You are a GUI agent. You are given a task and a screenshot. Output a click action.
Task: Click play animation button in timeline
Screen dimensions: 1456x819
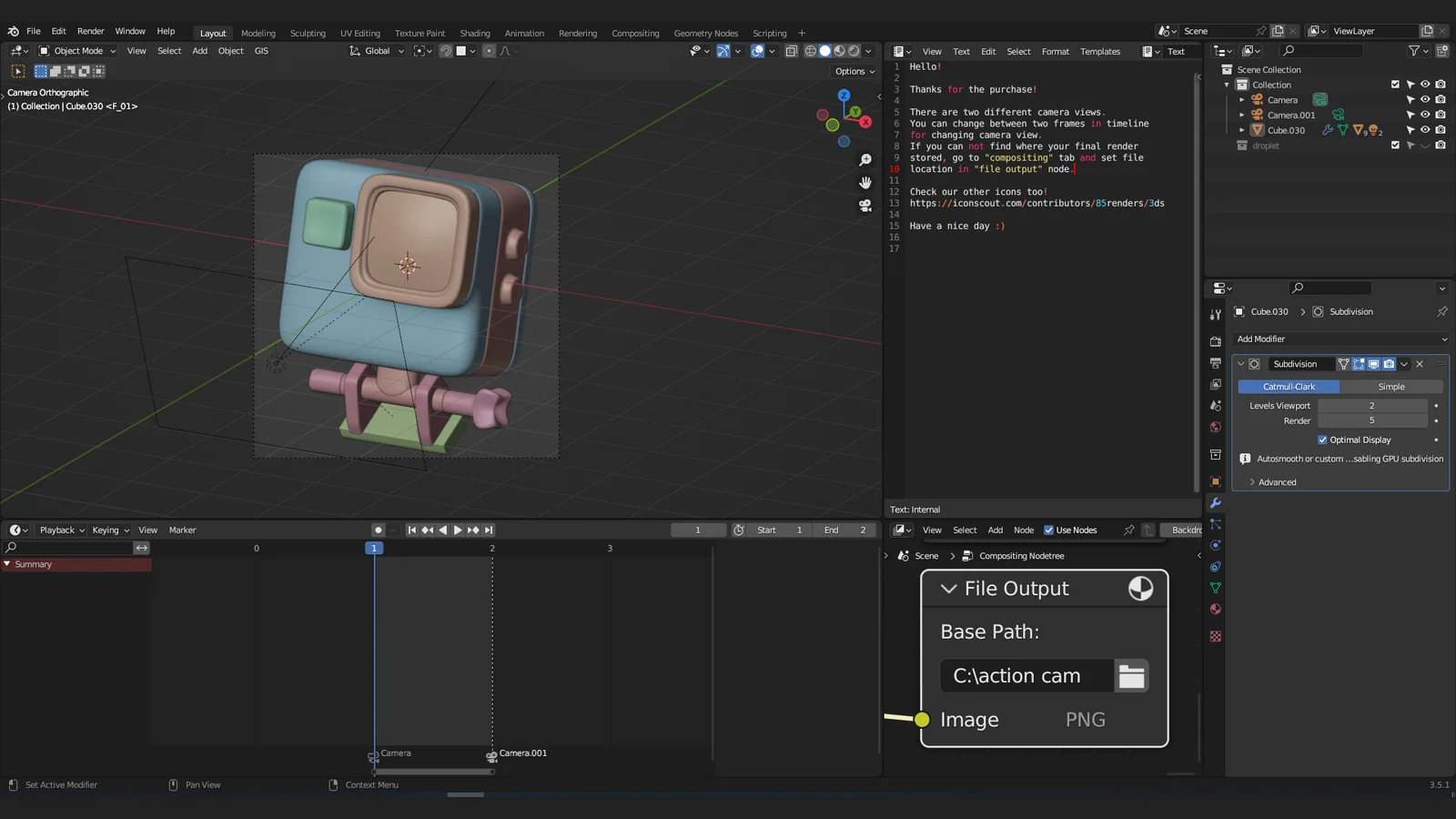[x=458, y=530]
